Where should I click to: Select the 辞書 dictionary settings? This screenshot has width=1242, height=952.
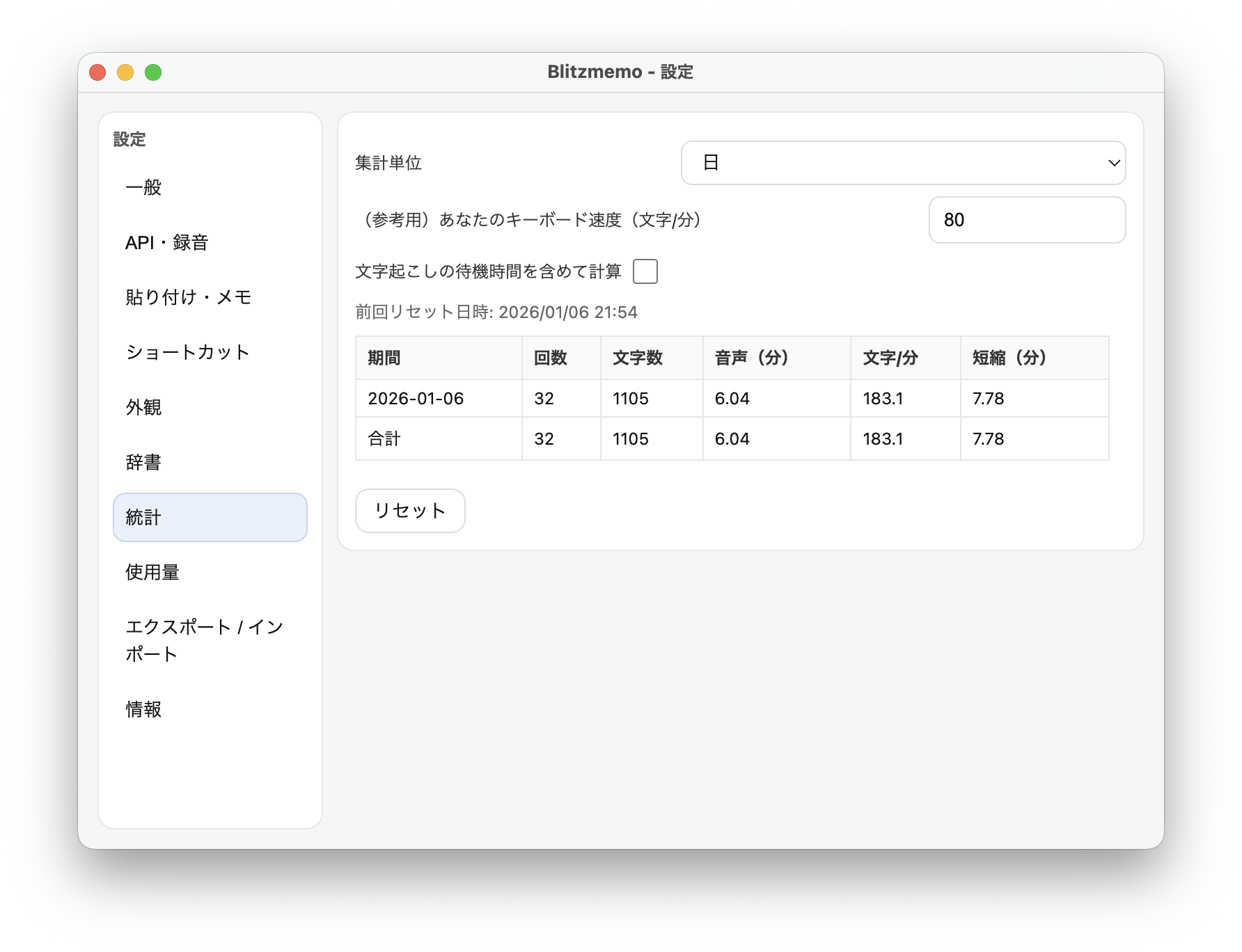click(x=142, y=462)
